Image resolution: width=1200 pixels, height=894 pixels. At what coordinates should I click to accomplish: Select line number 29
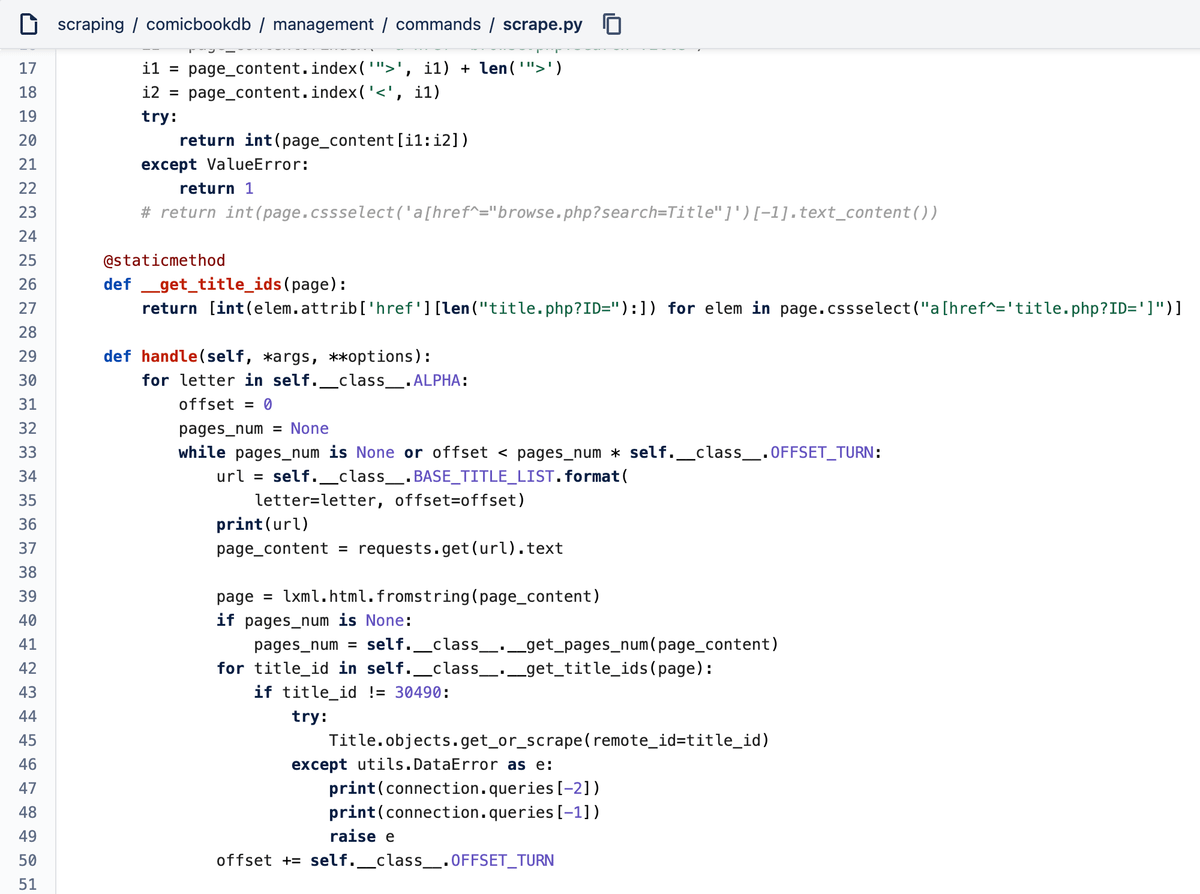[28, 356]
